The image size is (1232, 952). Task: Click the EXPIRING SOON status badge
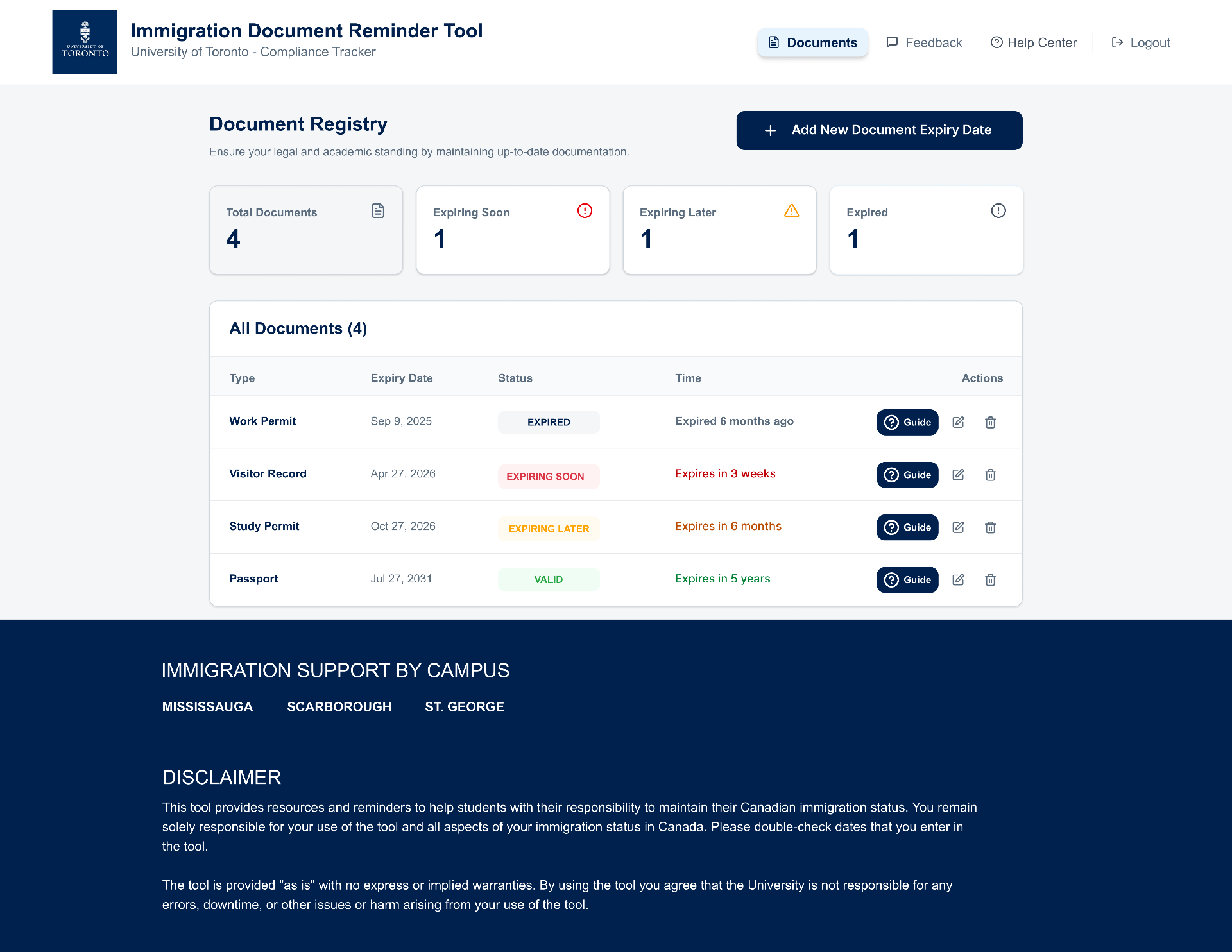tap(549, 476)
